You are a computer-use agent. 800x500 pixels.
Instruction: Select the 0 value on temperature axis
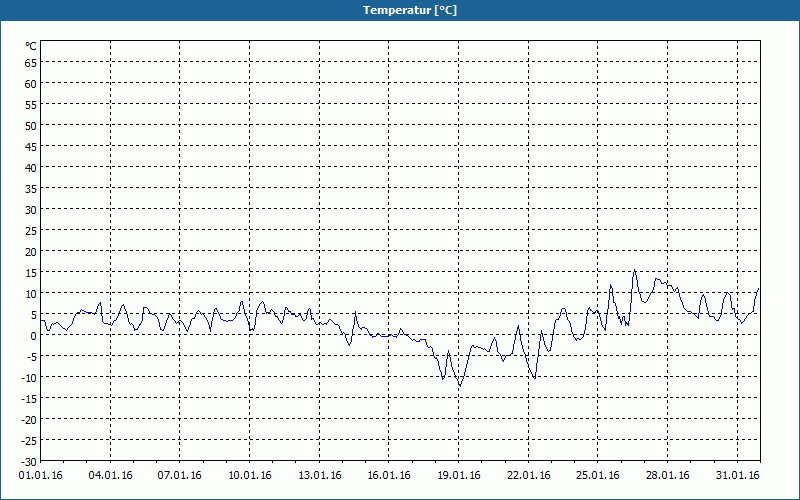(x=34, y=336)
